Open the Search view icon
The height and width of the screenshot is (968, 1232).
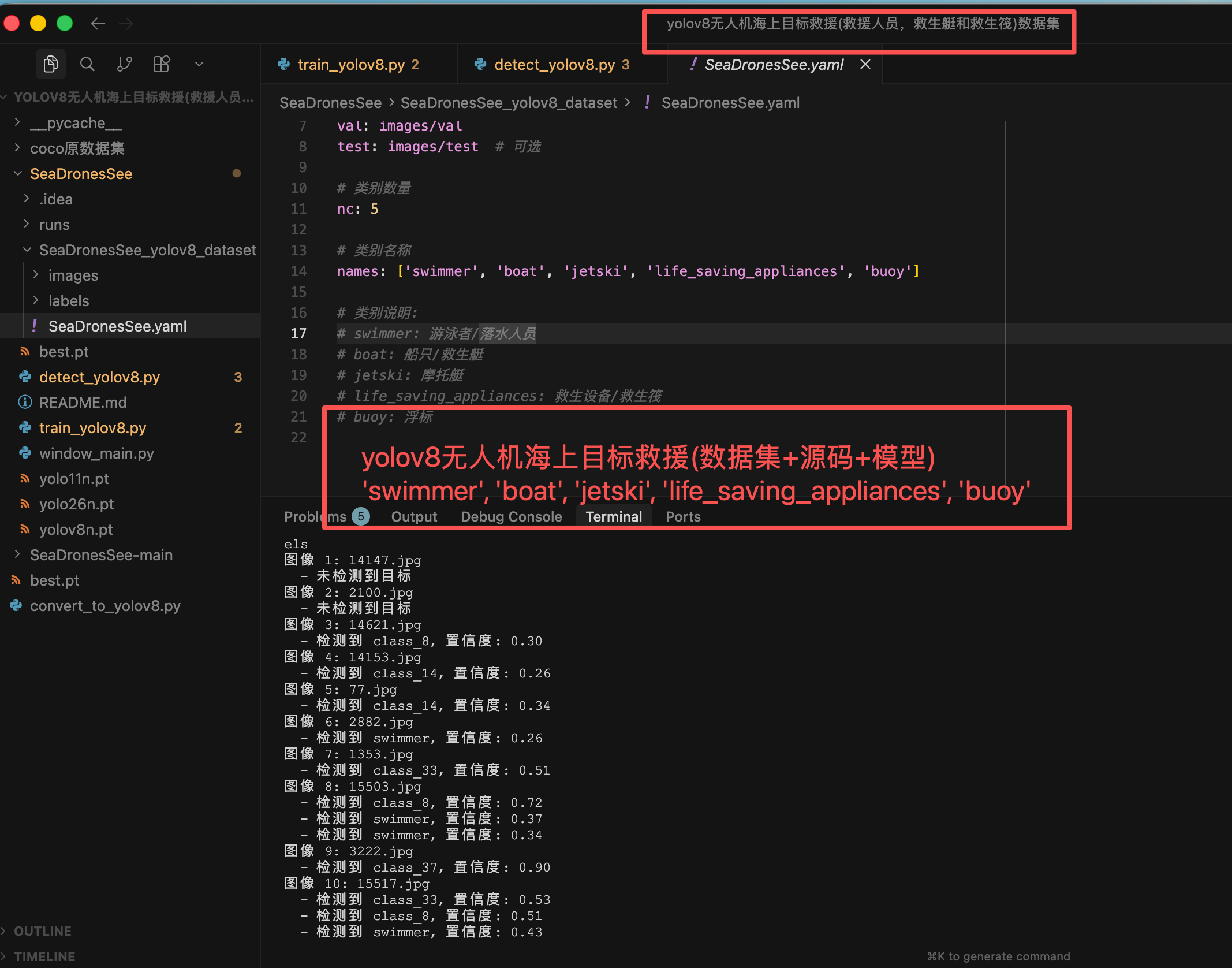click(x=87, y=64)
